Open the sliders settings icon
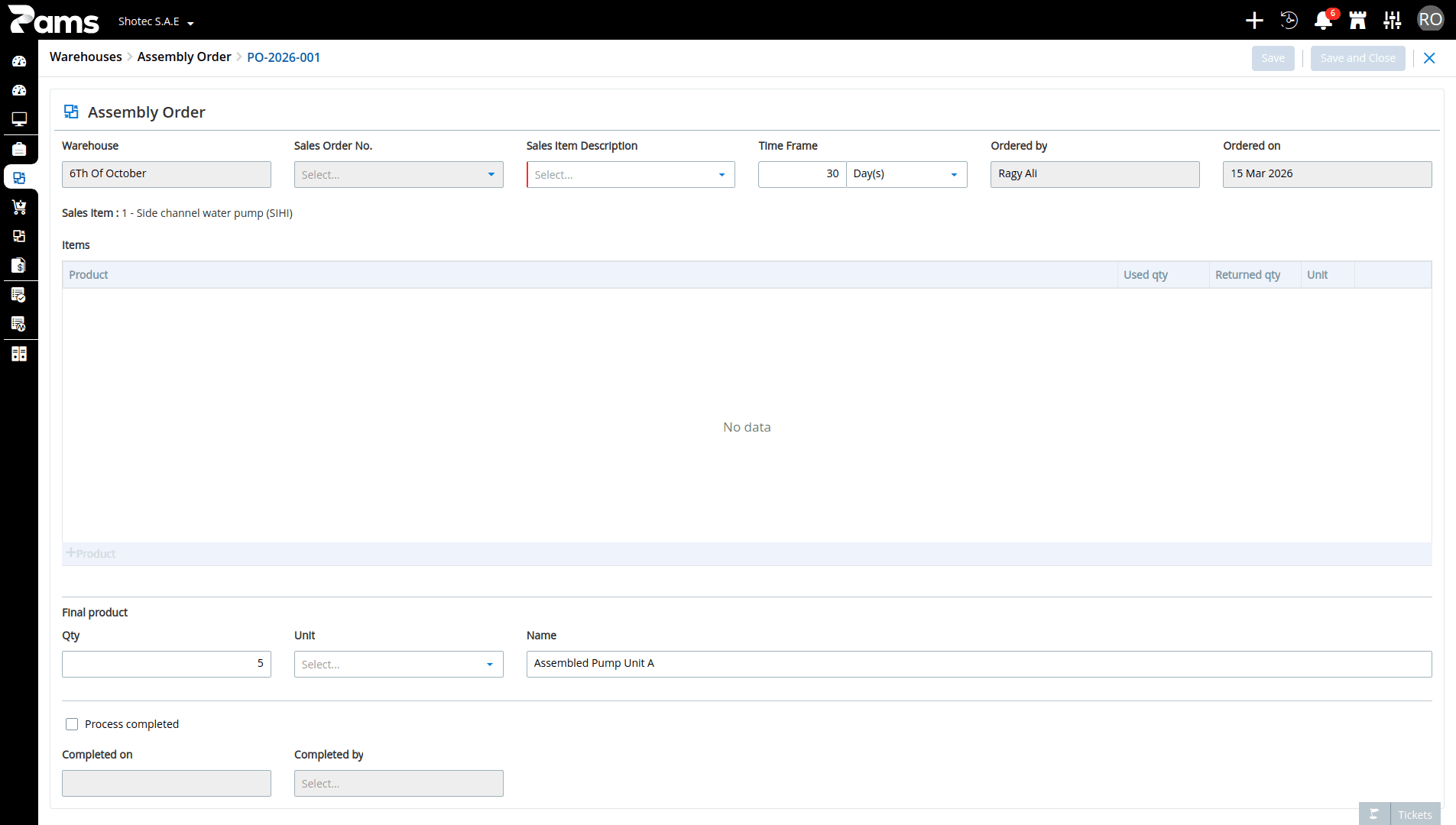The height and width of the screenshot is (825, 1456). pyautogui.click(x=1392, y=21)
